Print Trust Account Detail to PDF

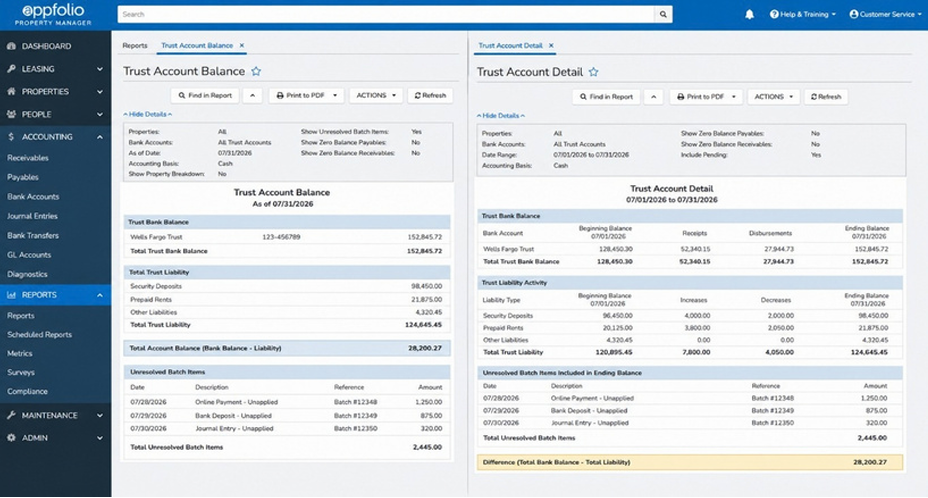(707, 97)
